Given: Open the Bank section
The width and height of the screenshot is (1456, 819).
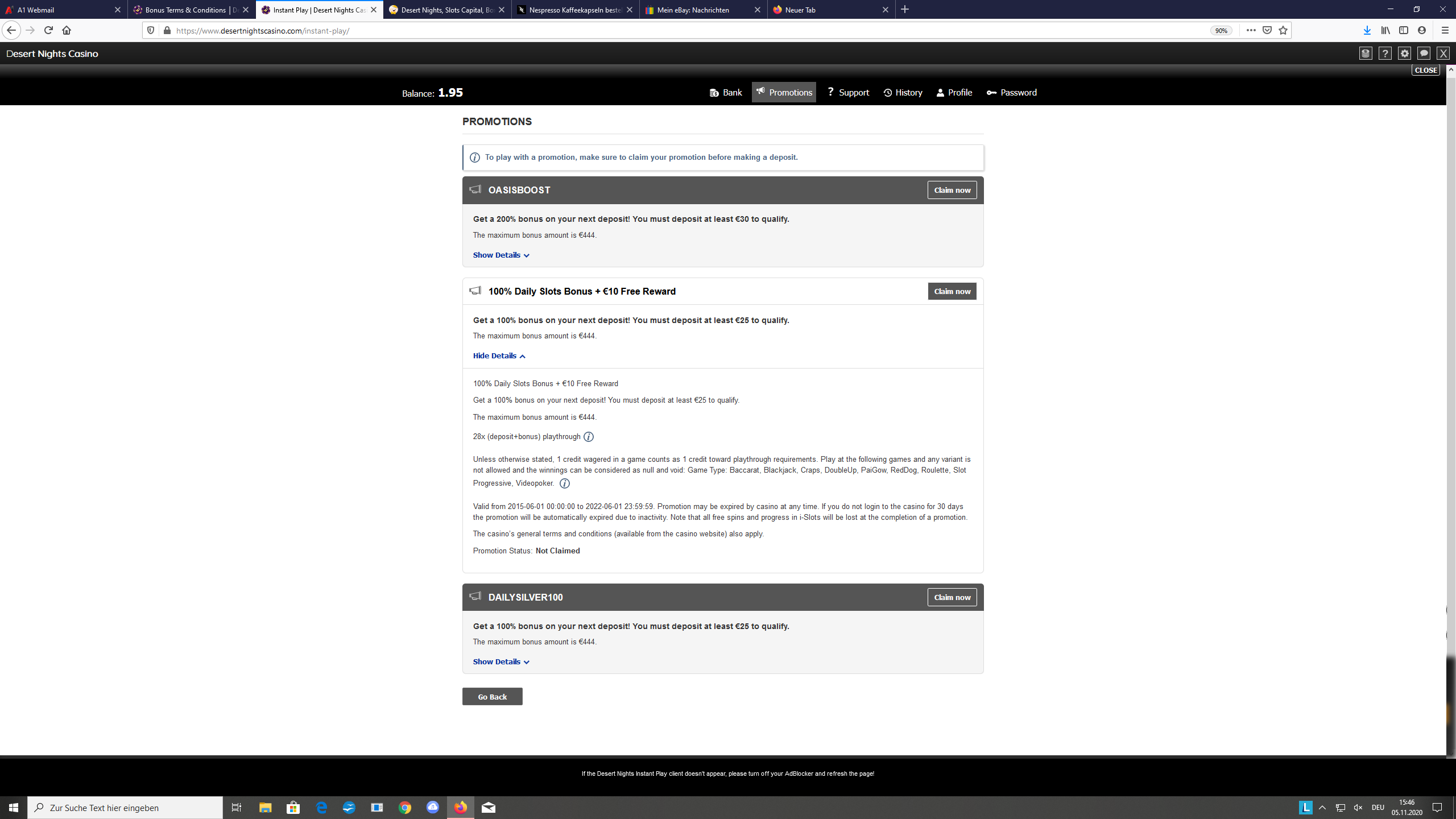Looking at the screenshot, I should tap(726, 93).
